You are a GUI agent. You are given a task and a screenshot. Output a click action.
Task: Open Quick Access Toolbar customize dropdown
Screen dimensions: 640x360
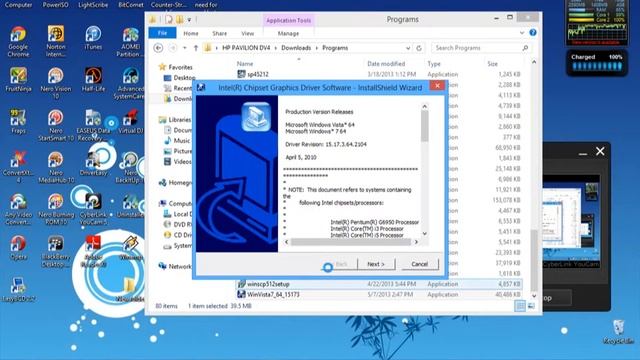pyautogui.click(x=189, y=20)
